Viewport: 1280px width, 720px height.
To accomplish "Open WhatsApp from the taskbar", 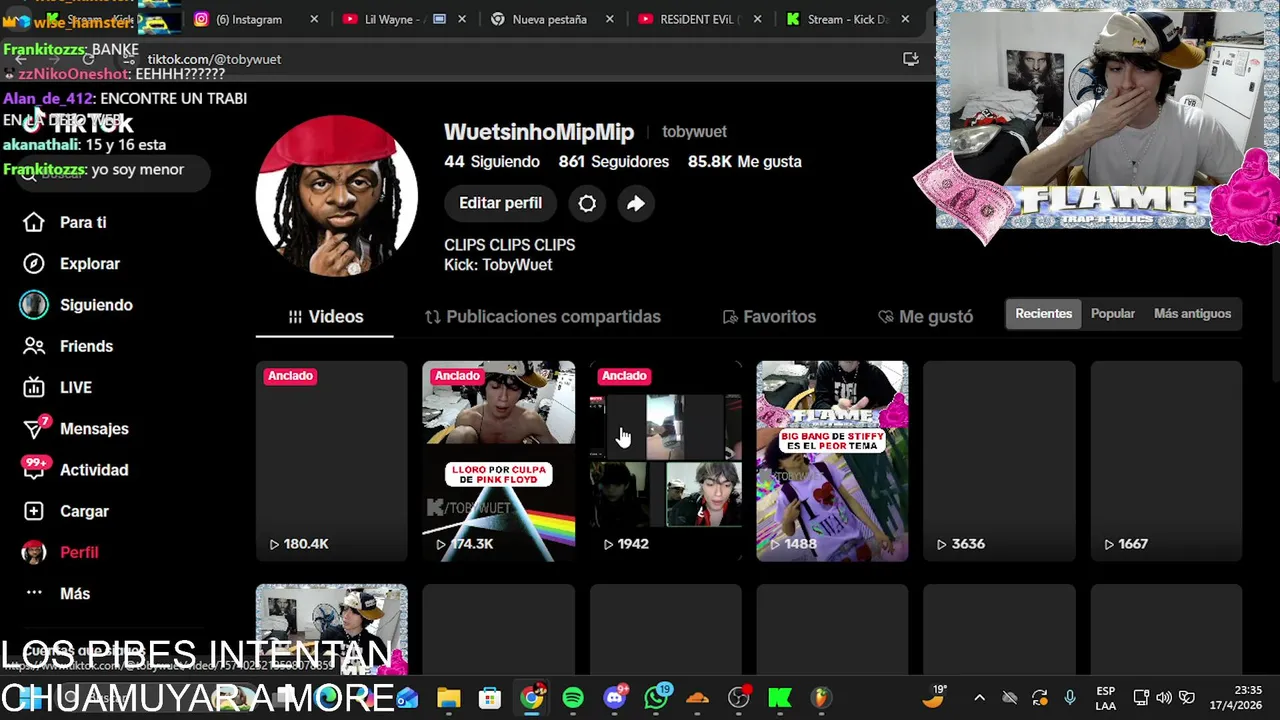I will tap(656, 697).
